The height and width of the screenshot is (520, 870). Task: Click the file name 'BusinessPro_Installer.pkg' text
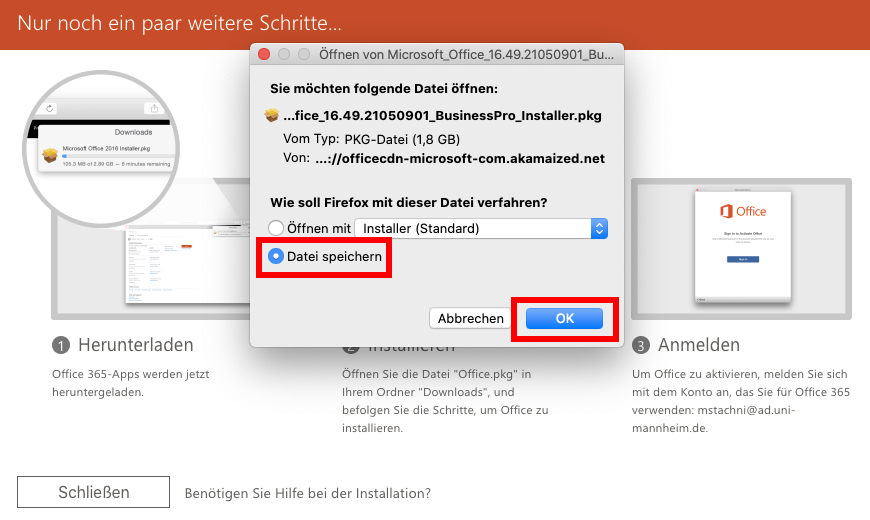(442, 115)
